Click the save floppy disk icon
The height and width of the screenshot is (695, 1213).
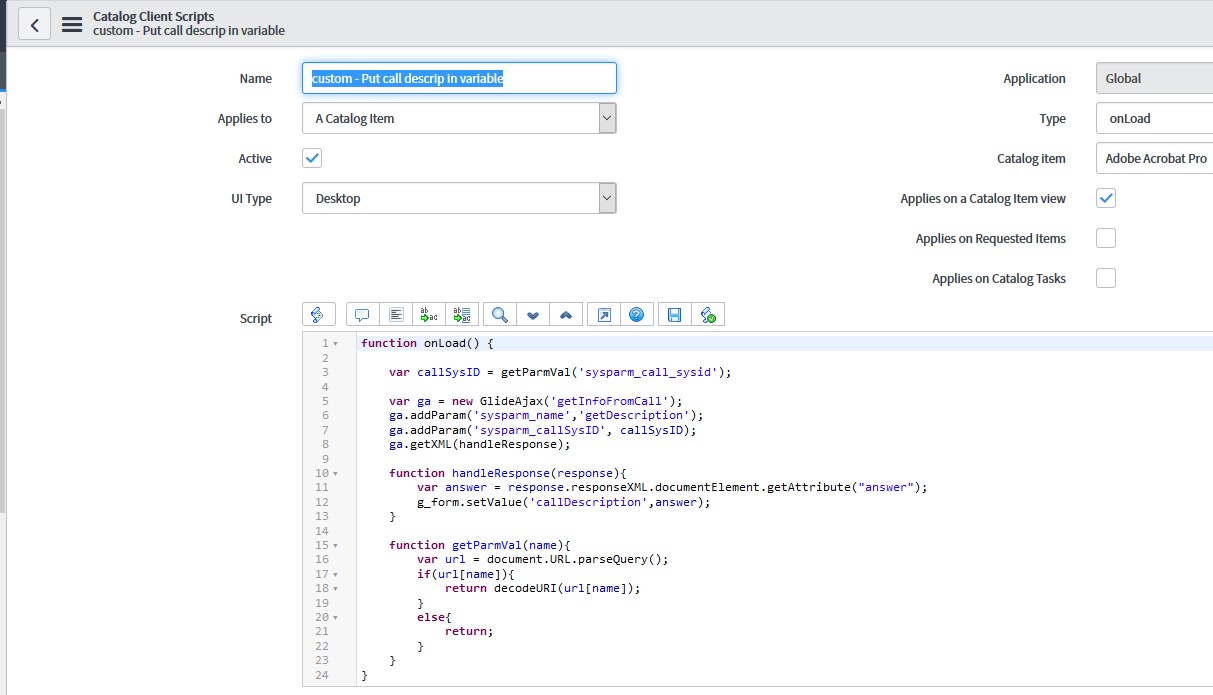pos(674,315)
